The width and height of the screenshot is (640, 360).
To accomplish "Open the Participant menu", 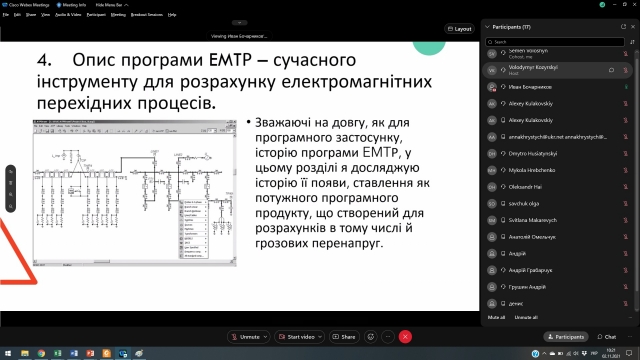I will (x=96, y=15).
